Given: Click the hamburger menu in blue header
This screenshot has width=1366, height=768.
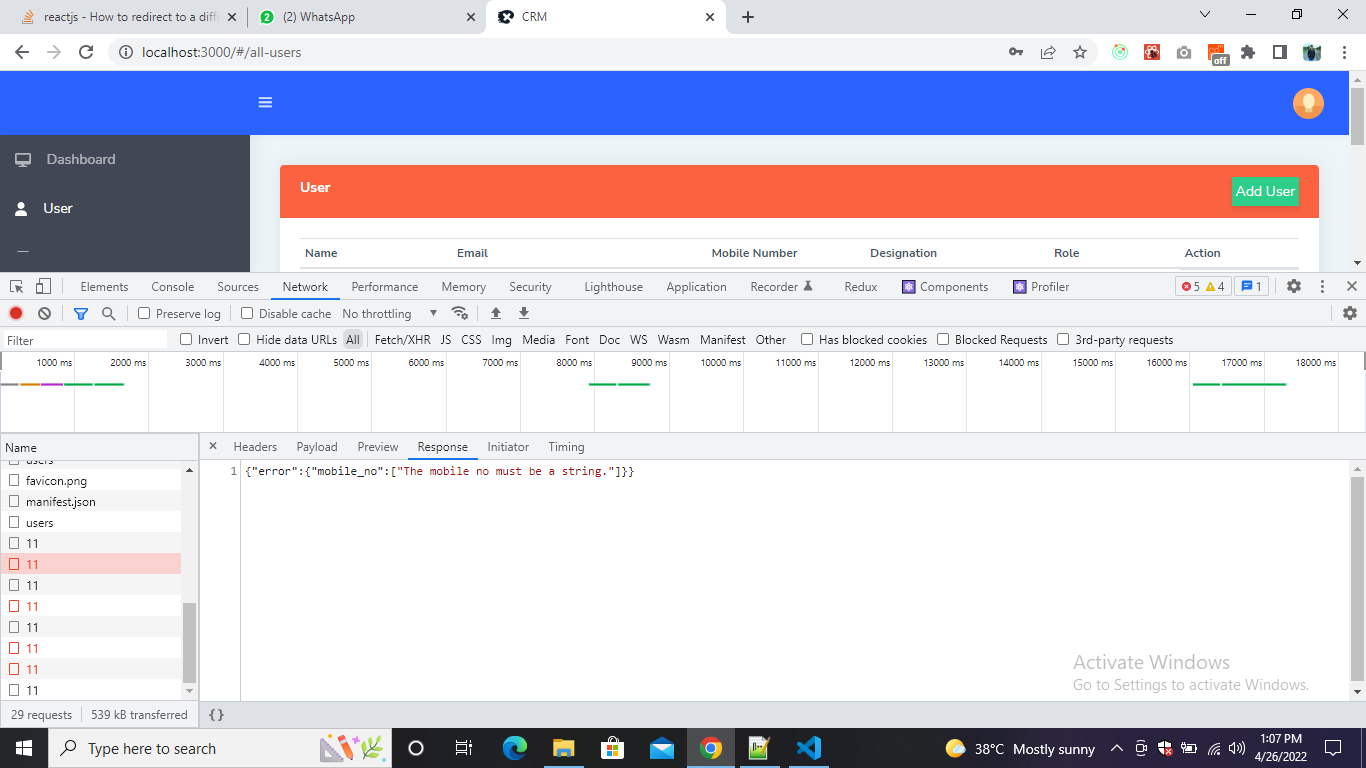Looking at the screenshot, I should tap(265, 102).
